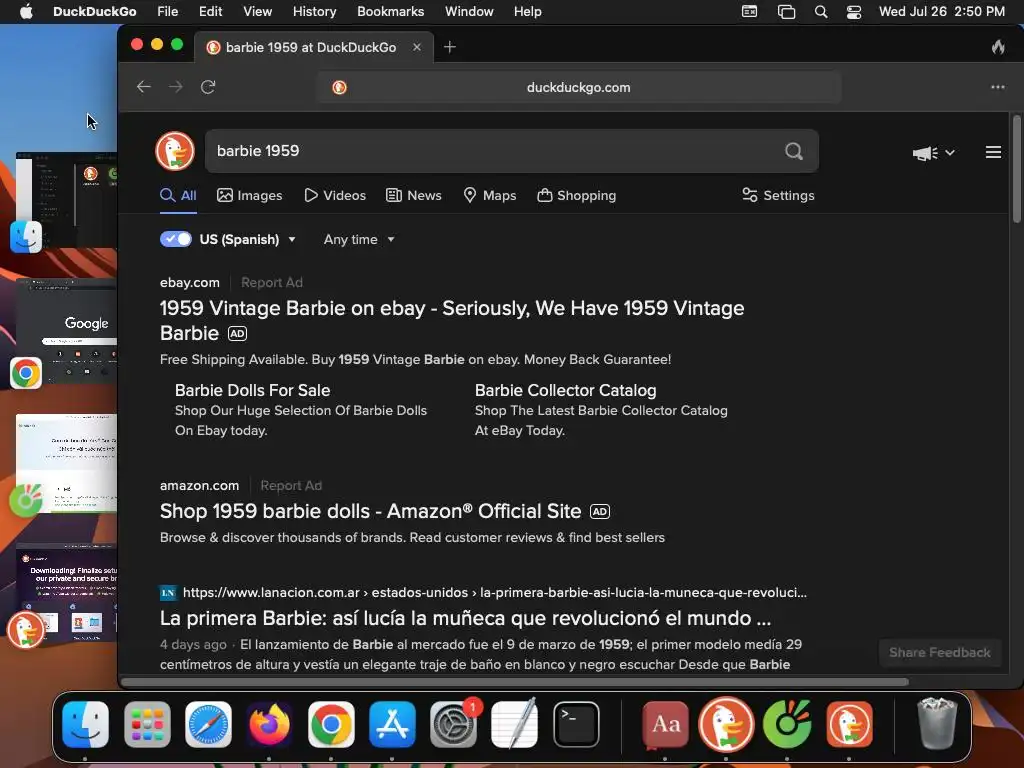Viewport: 1024px width, 768px height.
Task: Click the horizontal scrollbar at window bottom
Action: click(x=515, y=682)
